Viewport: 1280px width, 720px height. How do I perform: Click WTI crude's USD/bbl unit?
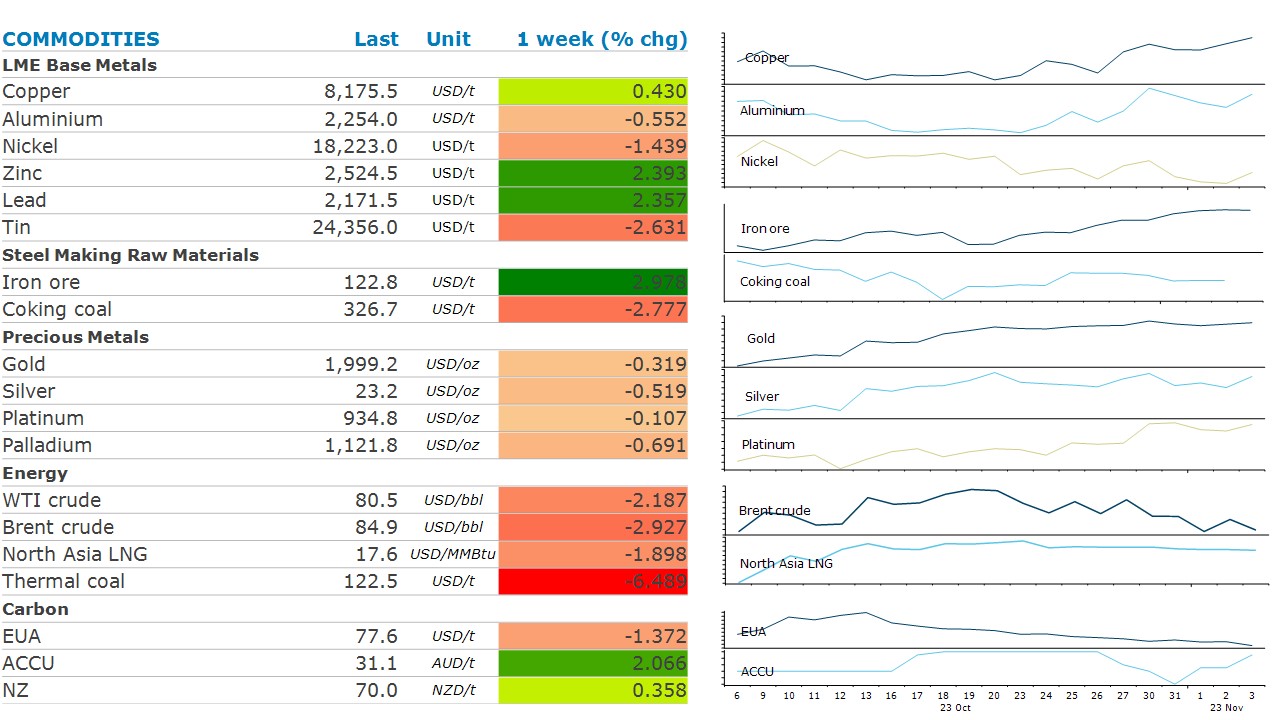click(x=454, y=500)
